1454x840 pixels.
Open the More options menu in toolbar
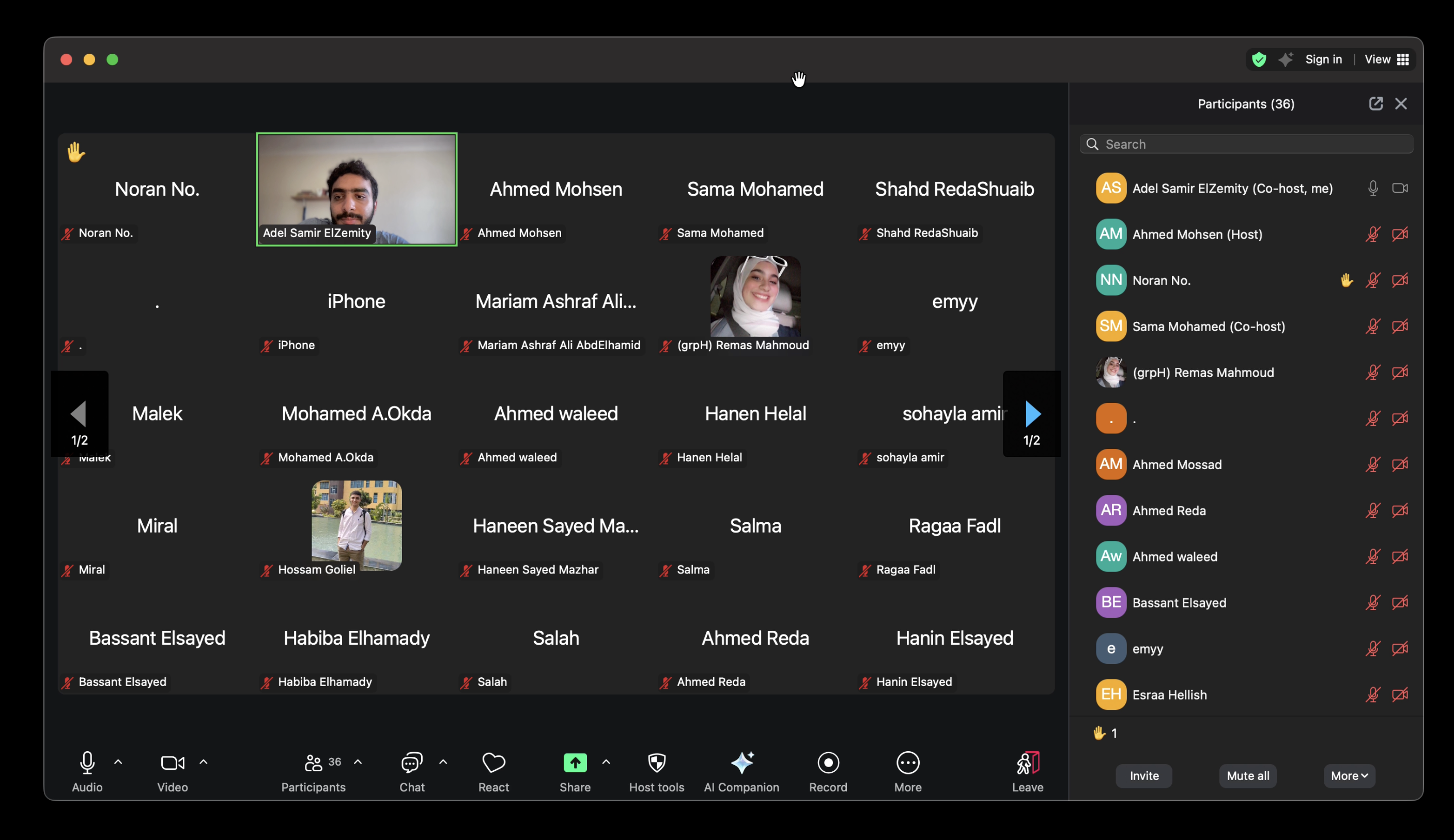[908, 763]
